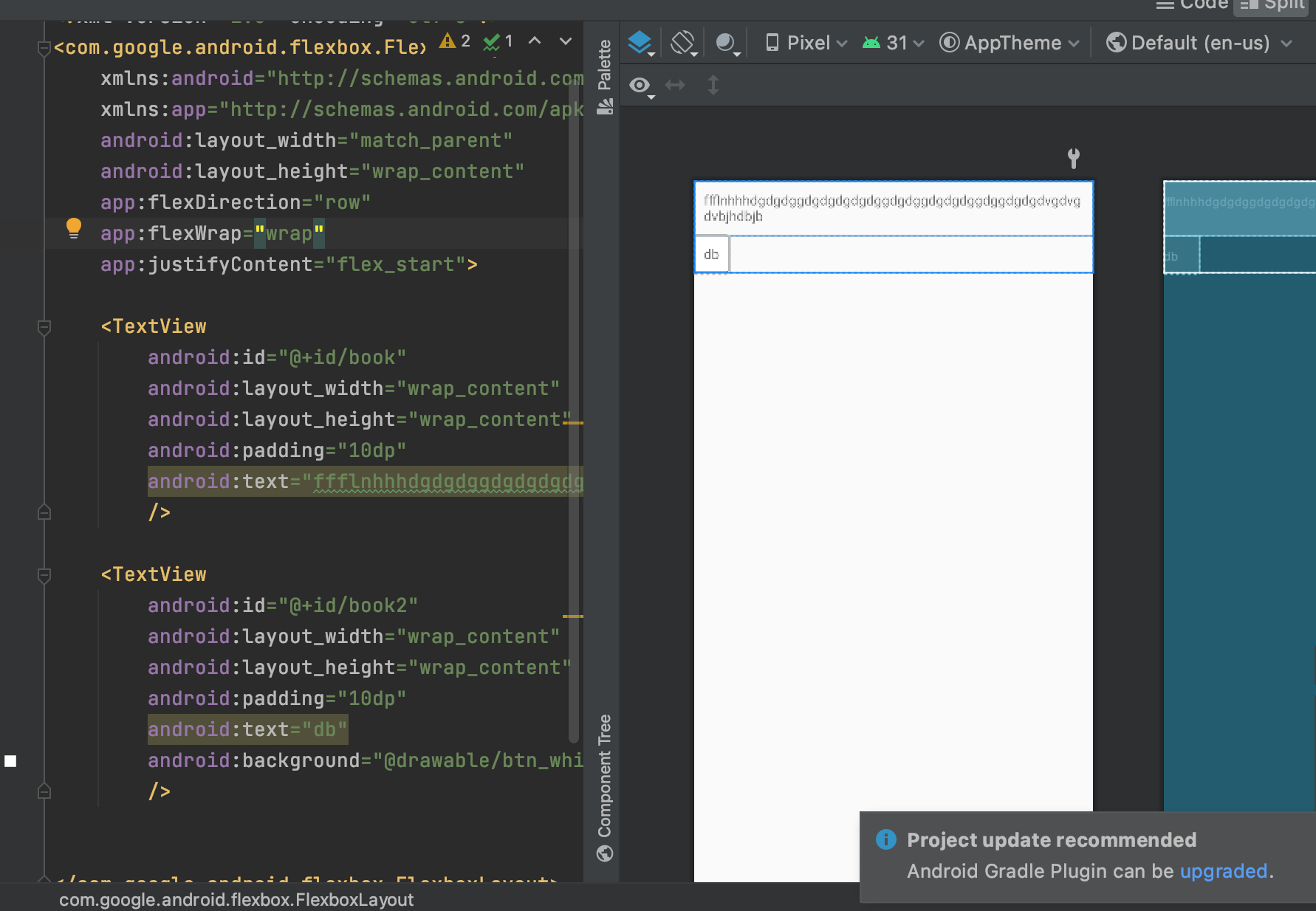Open the Default (en-us) locale dropdown
1316x911 pixels.
click(x=1199, y=43)
